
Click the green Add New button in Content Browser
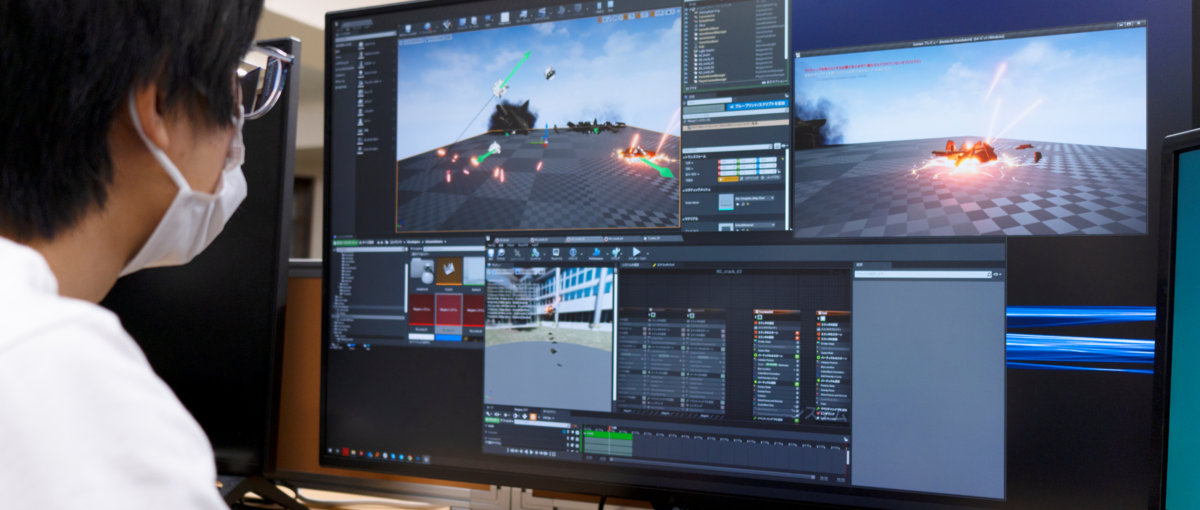pyautogui.click(x=345, y=242)
